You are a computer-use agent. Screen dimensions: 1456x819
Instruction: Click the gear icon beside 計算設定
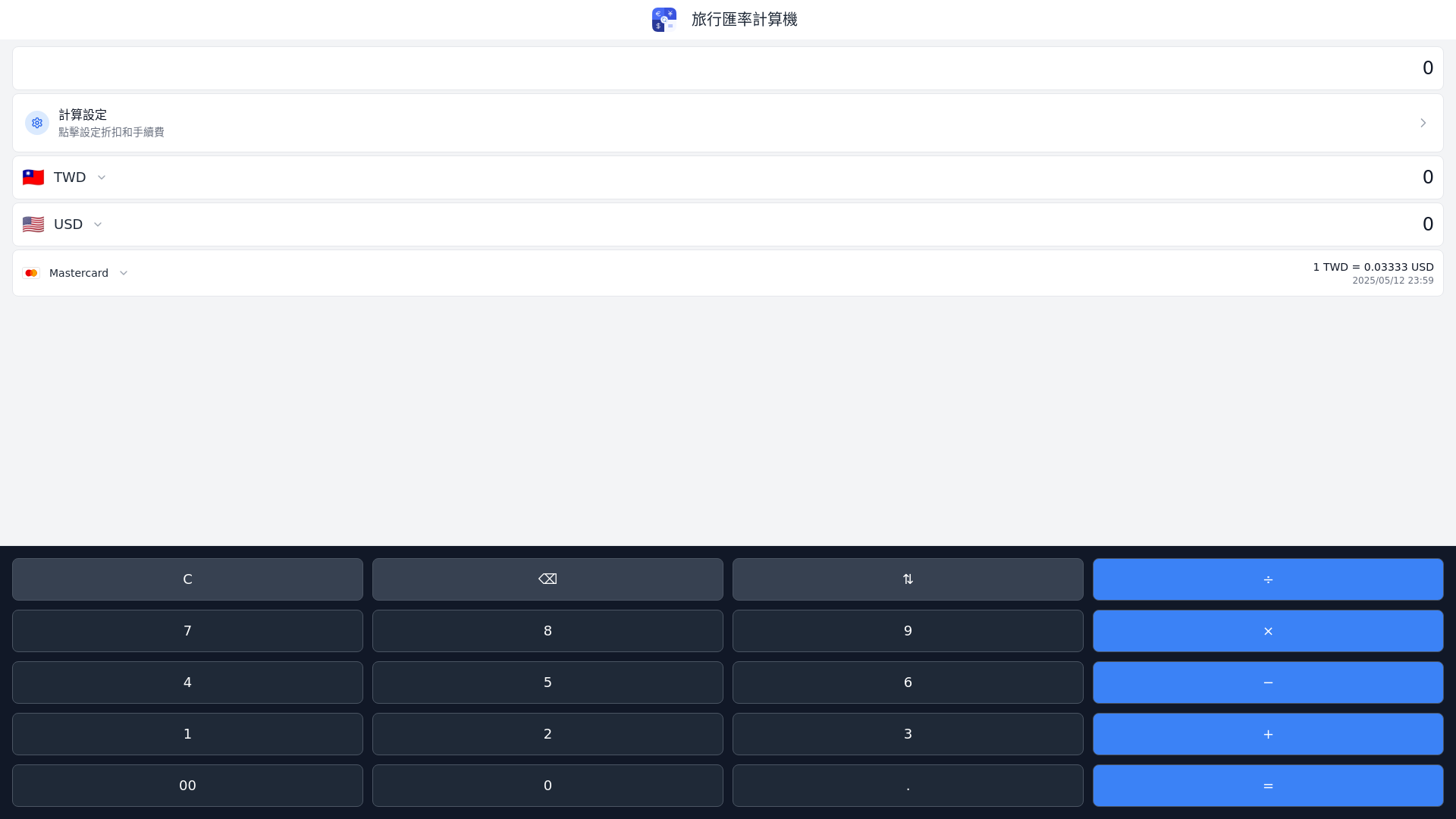[37, 123]
